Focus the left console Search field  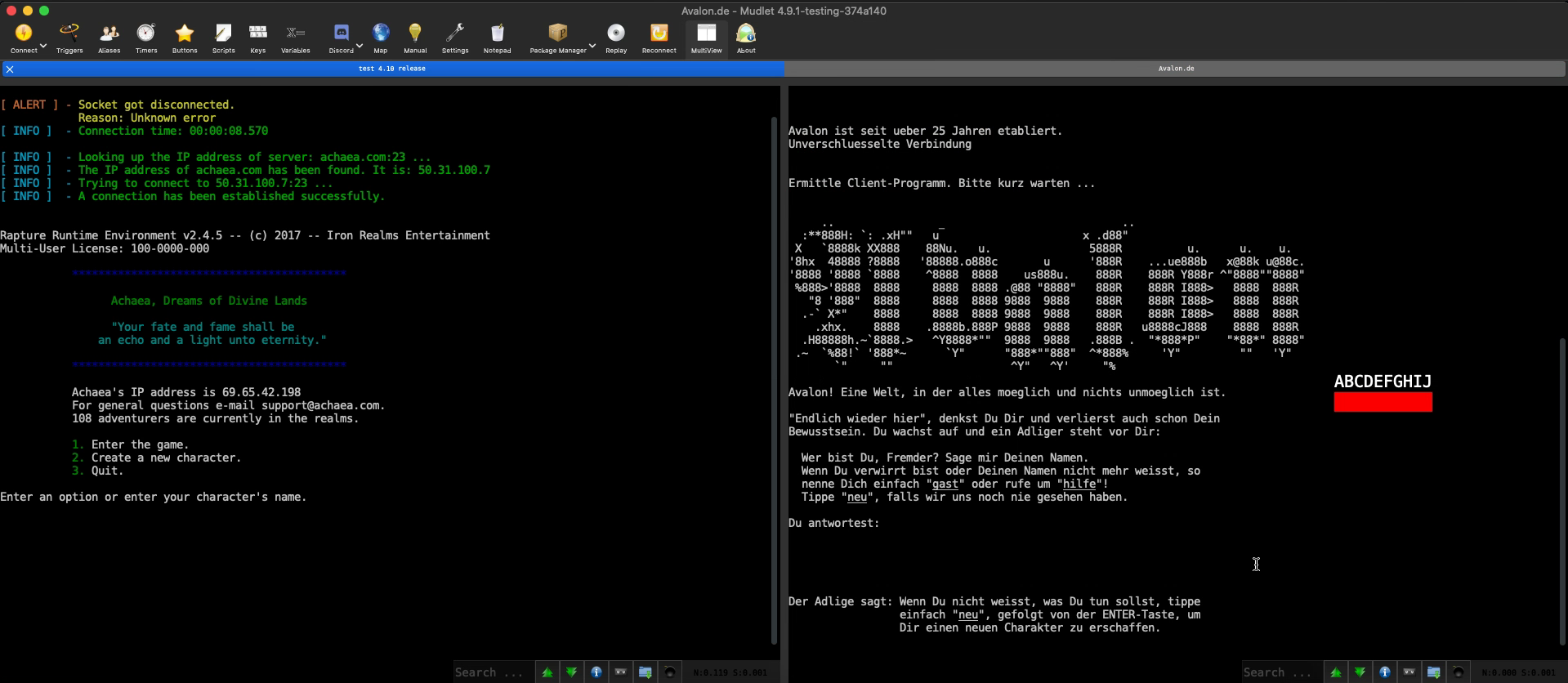494,672
